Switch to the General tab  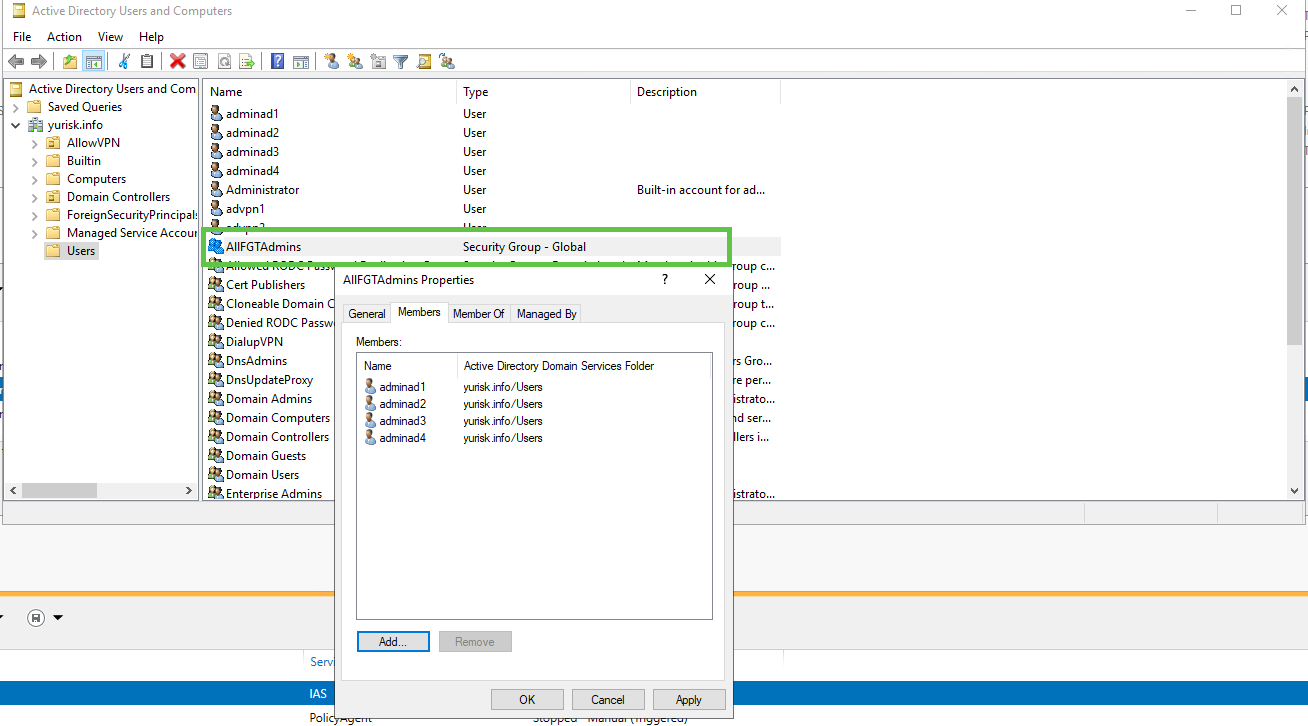(x=367, y=314)
